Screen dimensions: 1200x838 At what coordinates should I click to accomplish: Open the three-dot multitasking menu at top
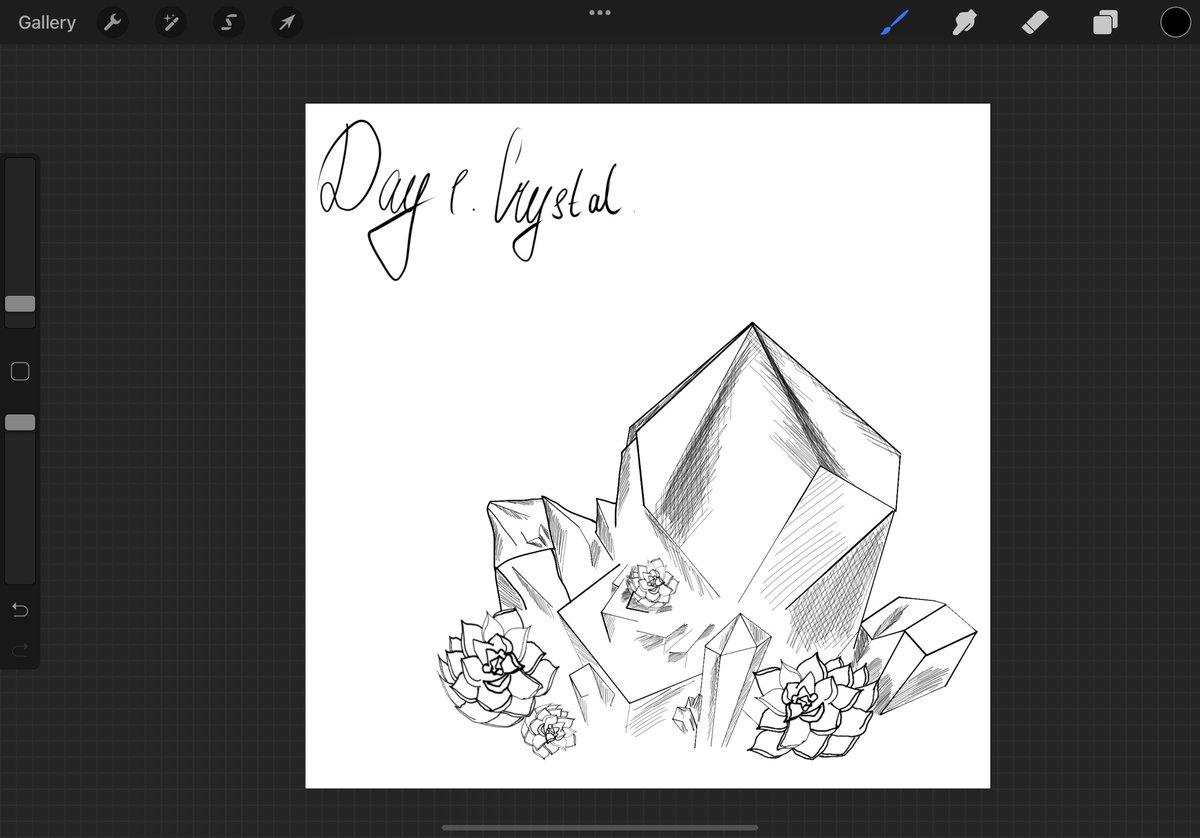(x=600, y=13)
